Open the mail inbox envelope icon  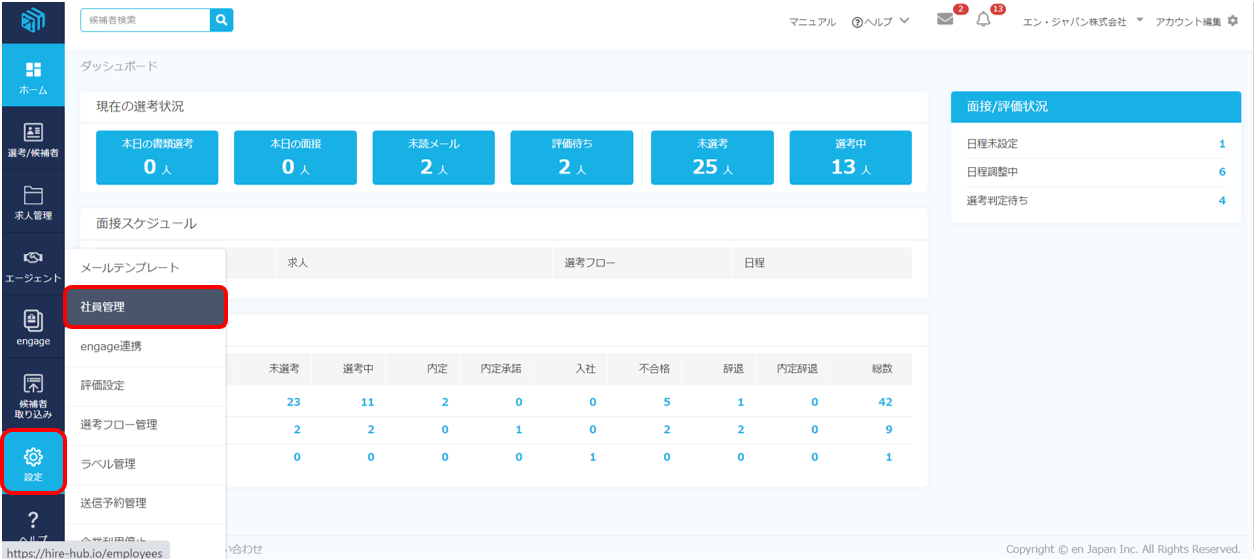pos(945,20)
